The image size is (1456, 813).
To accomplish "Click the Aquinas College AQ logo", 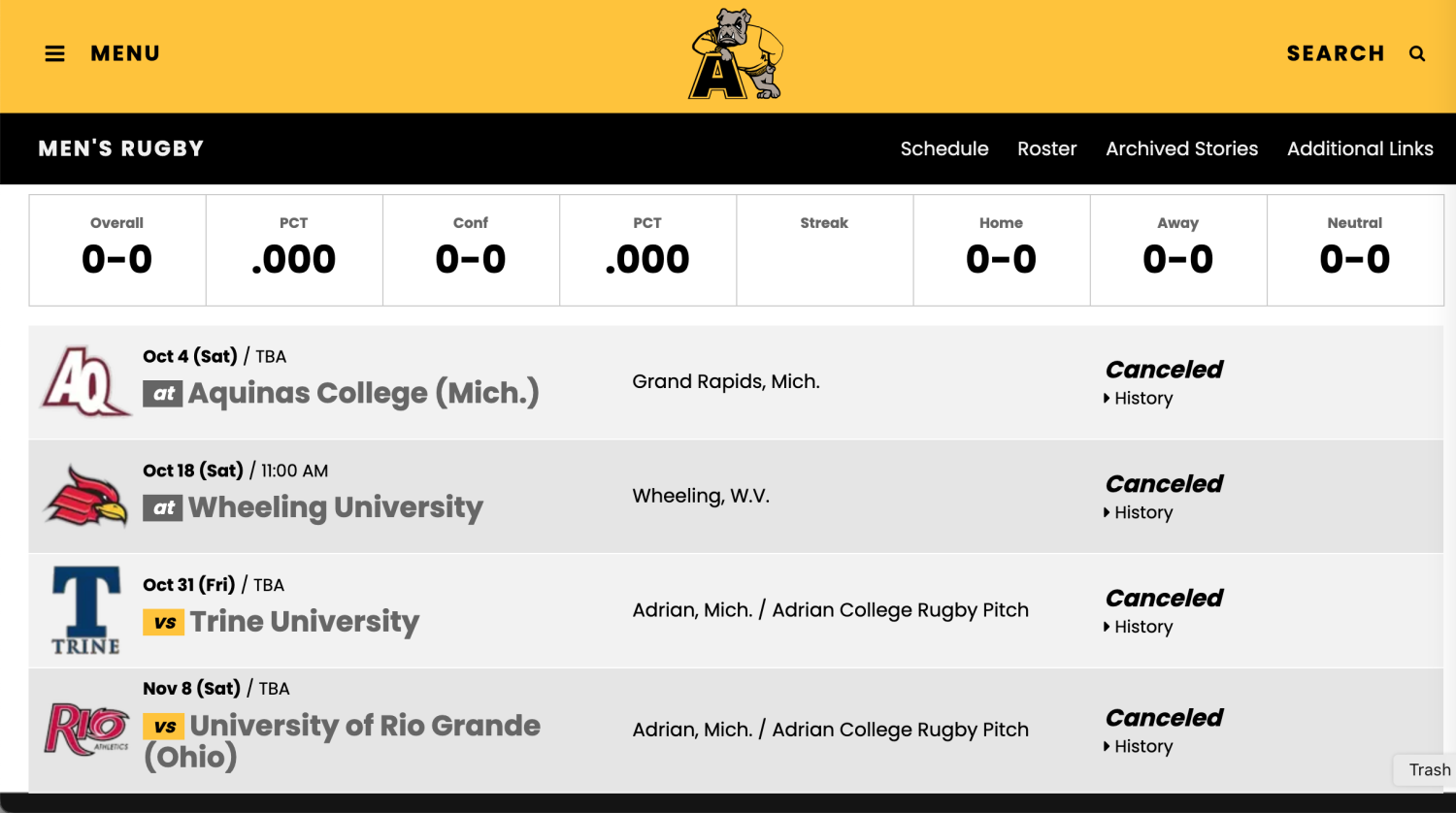I will pyautogui.click(x=85, y=382).
